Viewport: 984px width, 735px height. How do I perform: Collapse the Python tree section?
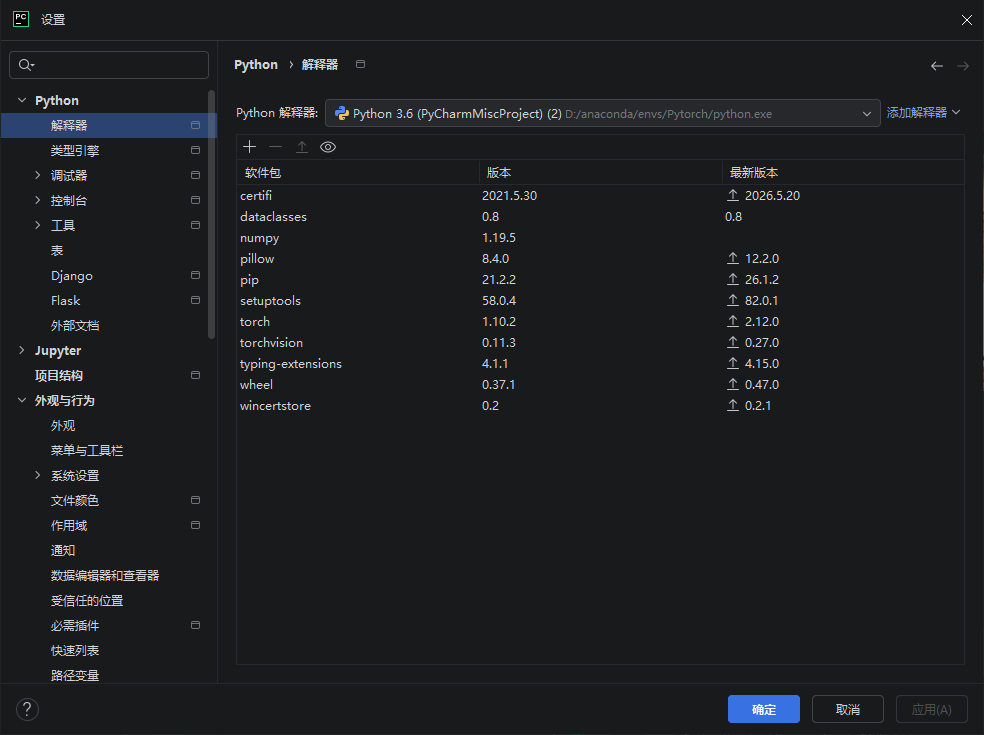coord(22,100)
